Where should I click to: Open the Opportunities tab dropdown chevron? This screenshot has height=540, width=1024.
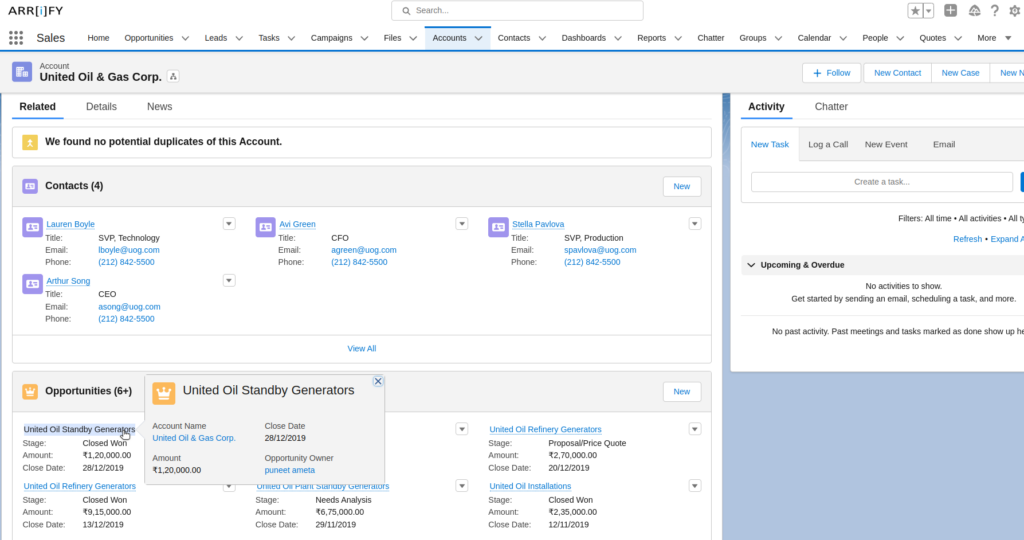point(185,38)
